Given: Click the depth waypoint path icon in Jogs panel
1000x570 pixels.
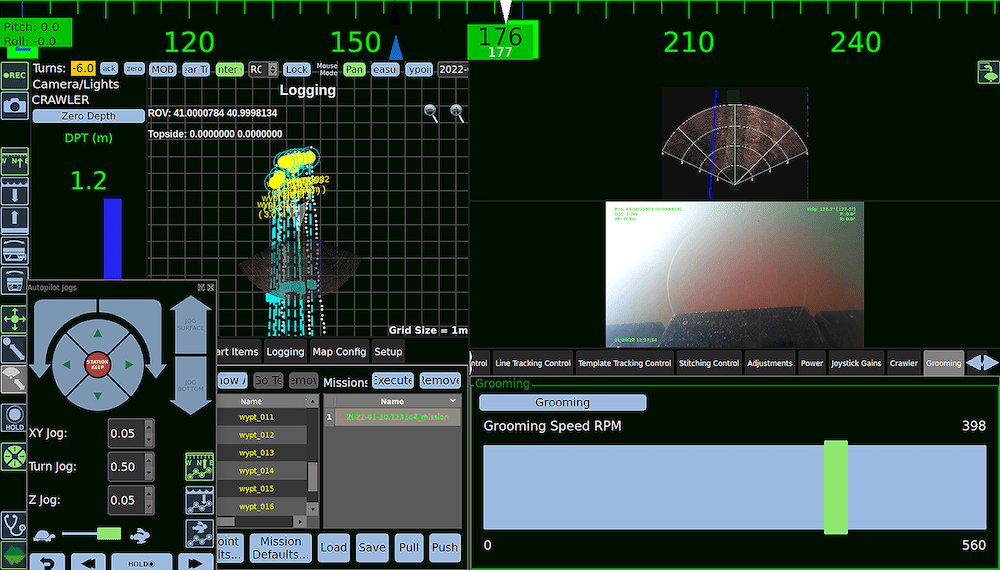Looking at the screenshot, I should pos(199,500).
